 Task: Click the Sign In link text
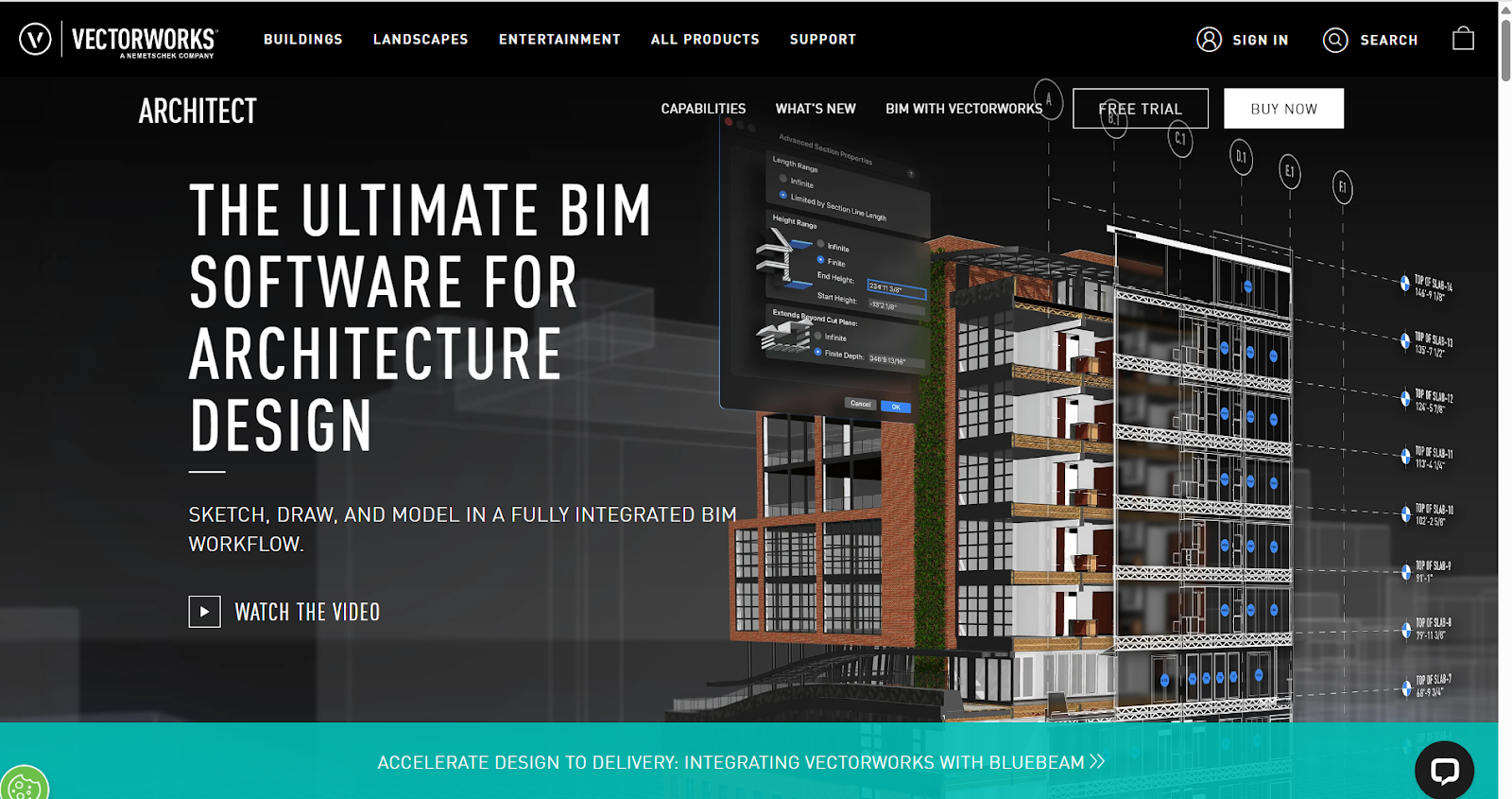[1261, 41]
